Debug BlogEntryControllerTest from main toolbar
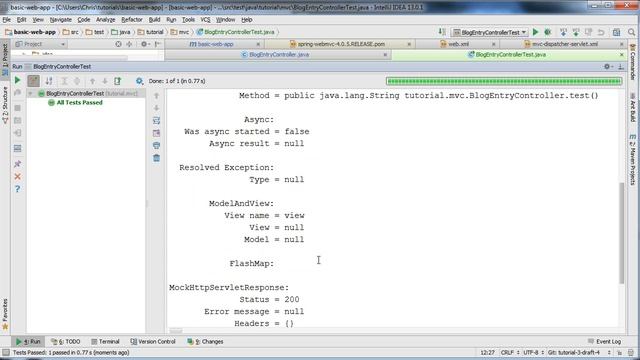Image resolution: width=640 pixels, height=360 pixels. click(548, 32)
